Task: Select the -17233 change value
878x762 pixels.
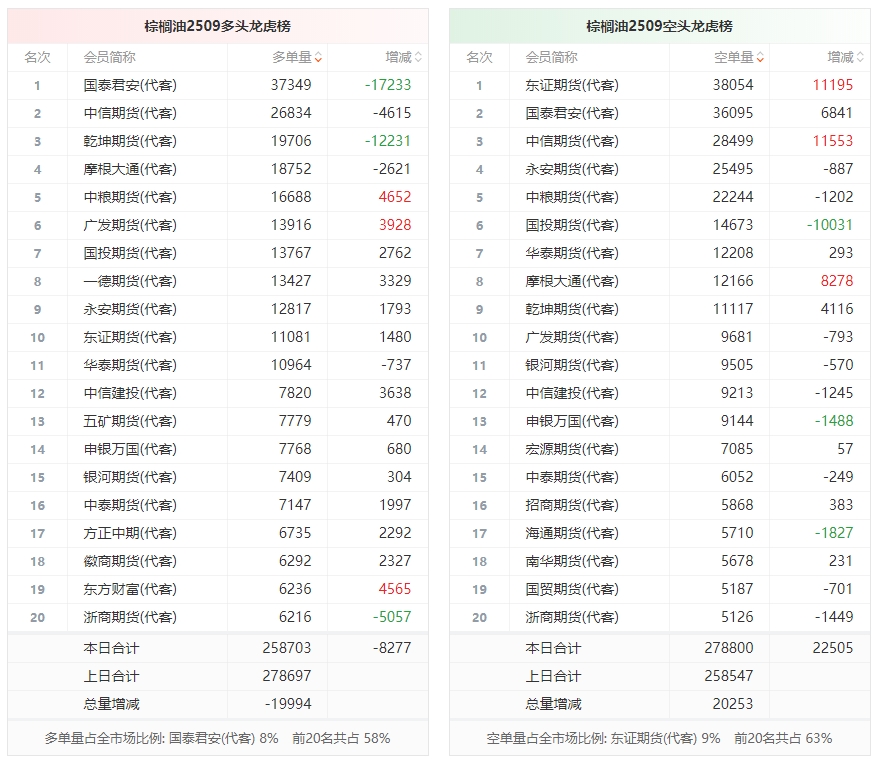Action: tap(387, 85)
